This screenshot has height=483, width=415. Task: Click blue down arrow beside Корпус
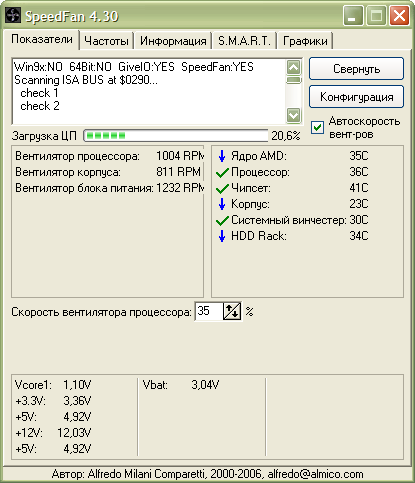222,204
